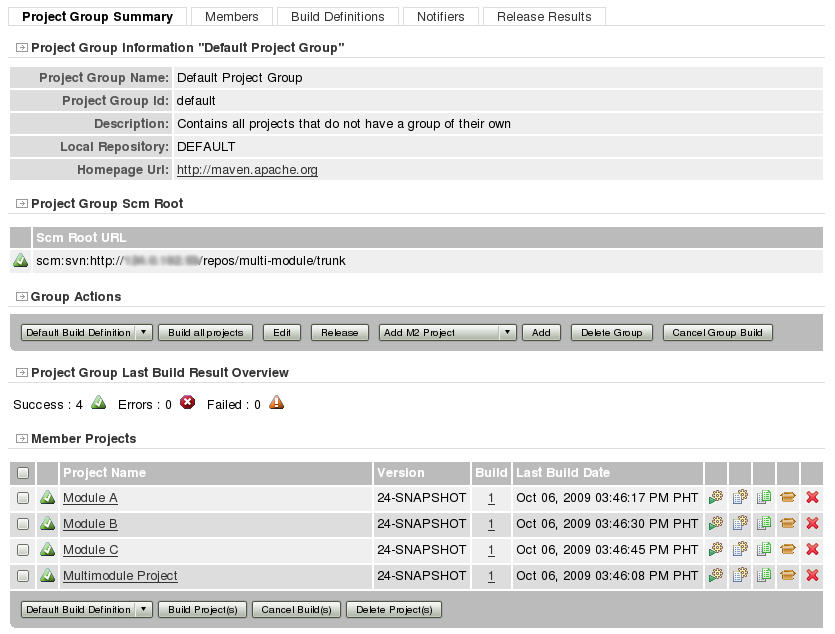835x634 pixels.
Task: Click release icon for Multimodule Project
Action: pos(788,575)
